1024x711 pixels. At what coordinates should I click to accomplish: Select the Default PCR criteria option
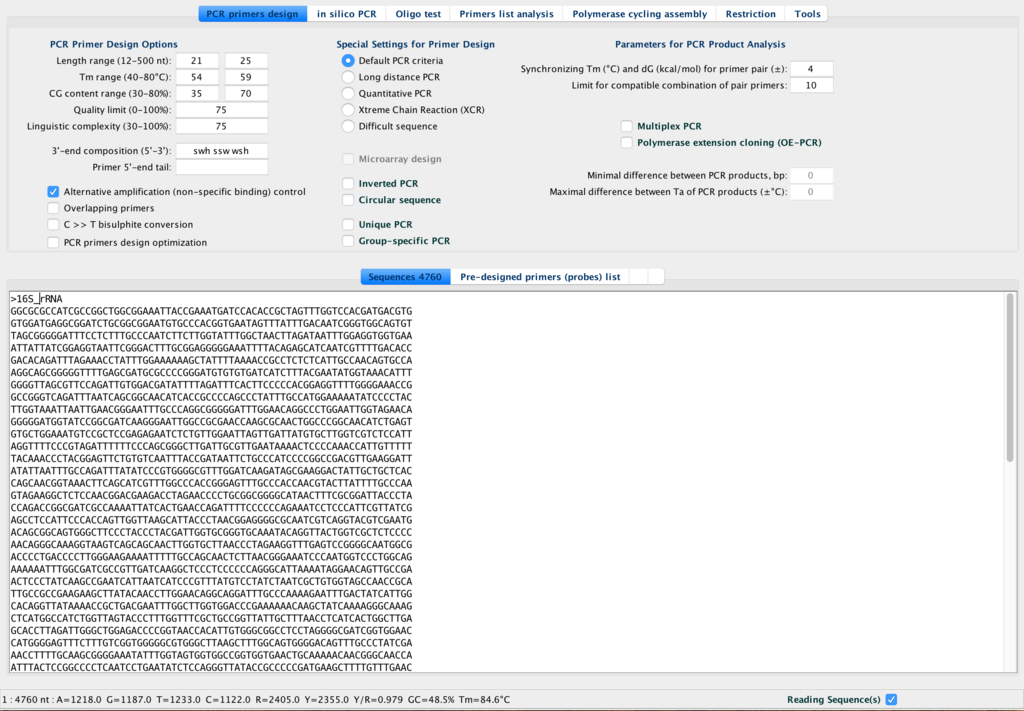click(348, 61)
